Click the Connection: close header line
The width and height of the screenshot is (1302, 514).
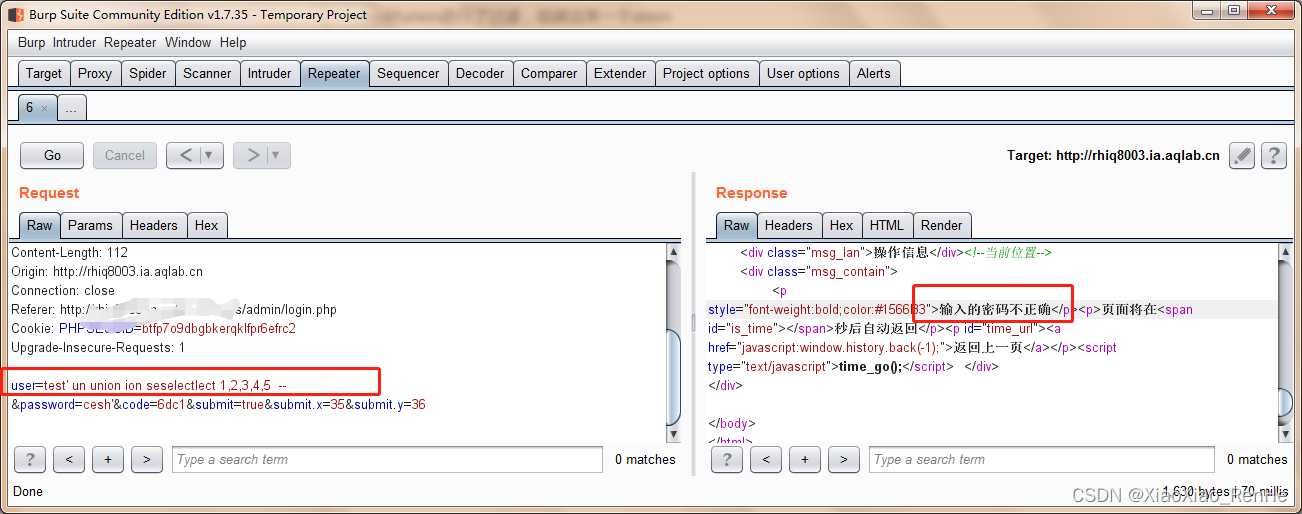coord(63,290)
